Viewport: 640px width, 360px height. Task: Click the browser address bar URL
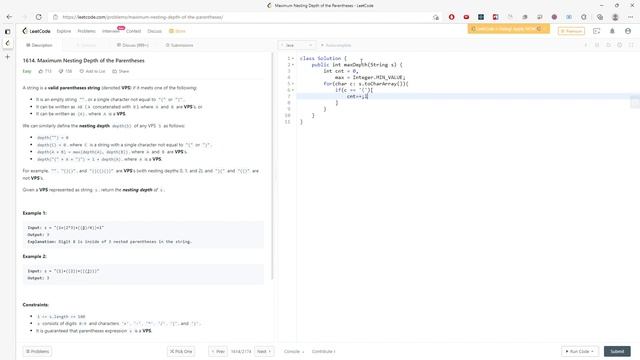tap(143, 17)
